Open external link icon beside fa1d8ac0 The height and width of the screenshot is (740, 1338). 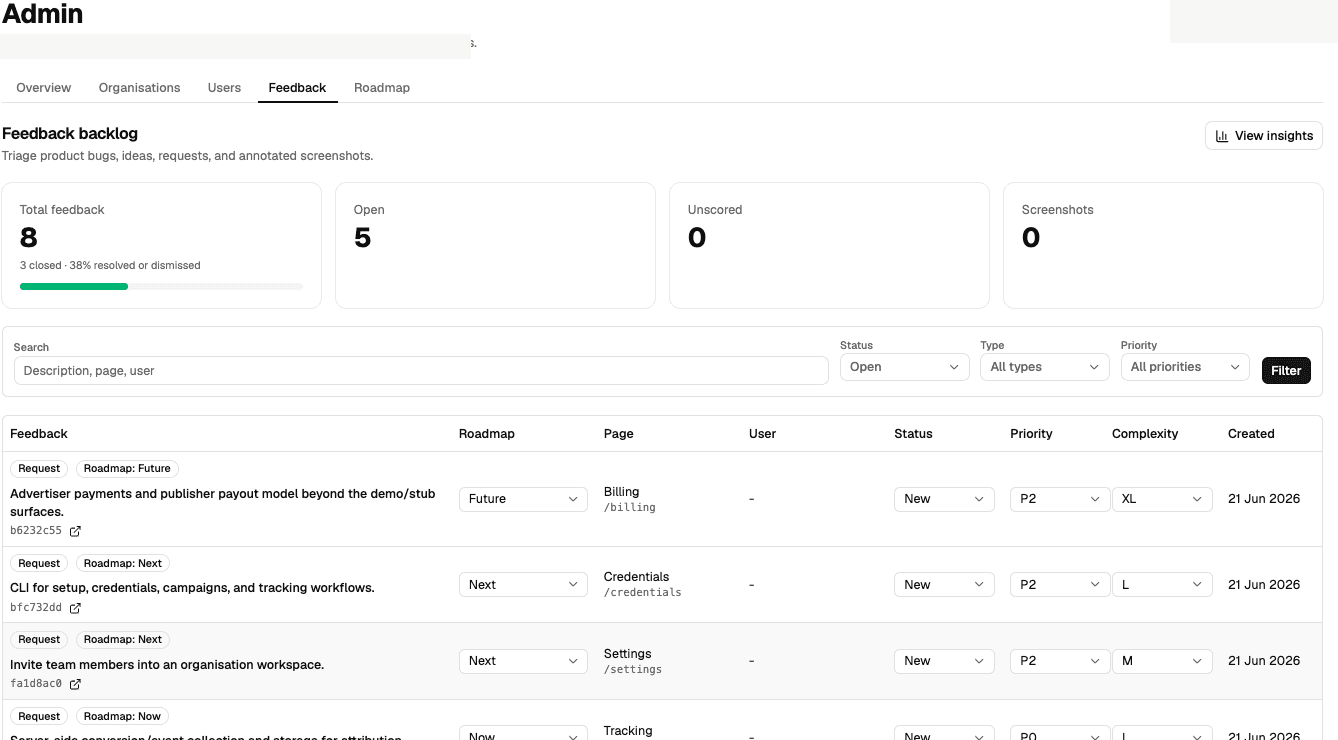tap(75, 684)
